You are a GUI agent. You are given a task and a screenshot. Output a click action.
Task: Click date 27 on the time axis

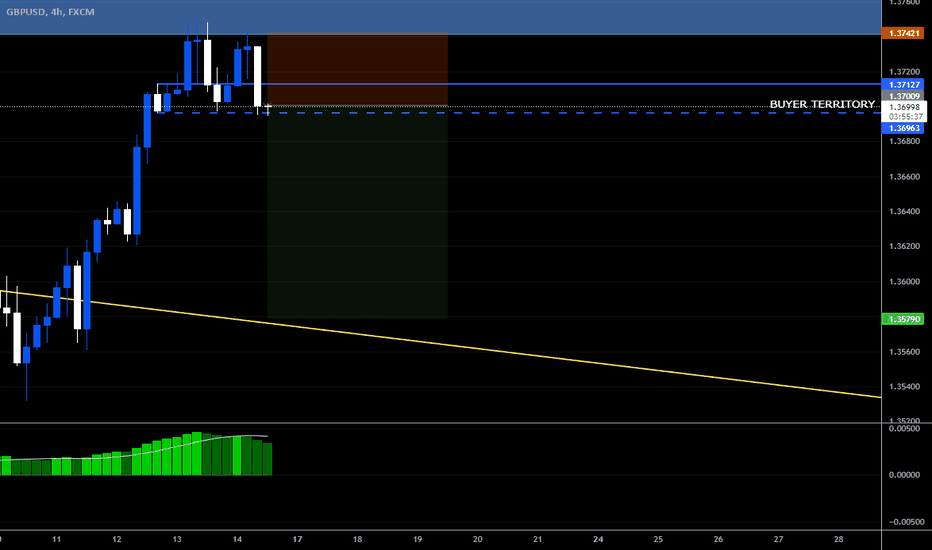click(778, 539)
